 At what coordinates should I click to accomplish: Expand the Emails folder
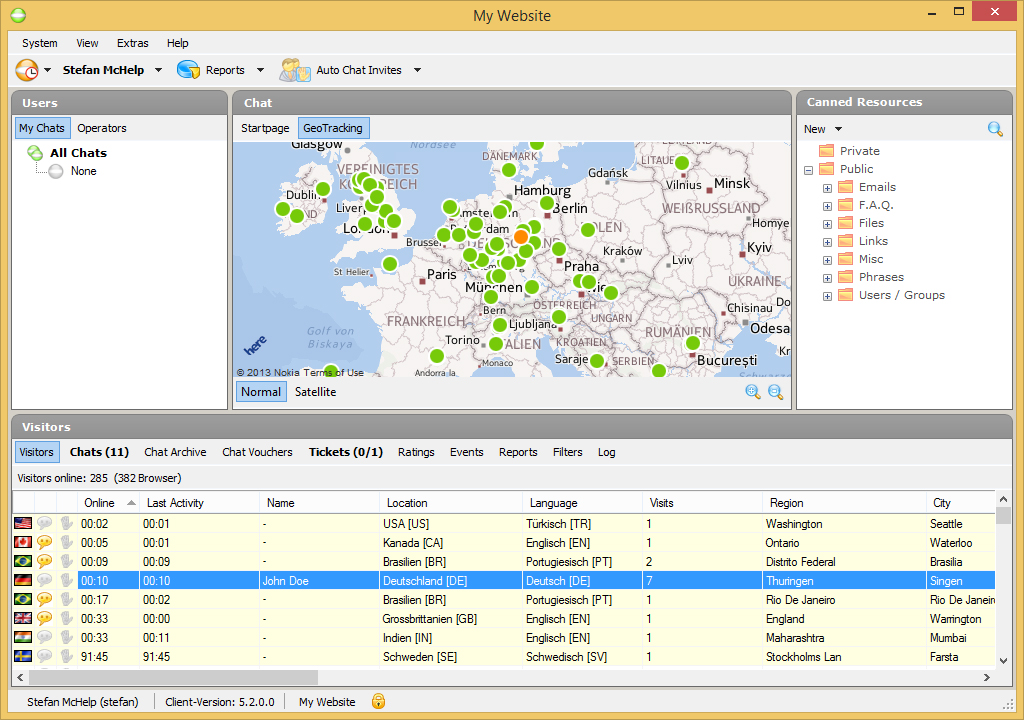tap(827, 187)
